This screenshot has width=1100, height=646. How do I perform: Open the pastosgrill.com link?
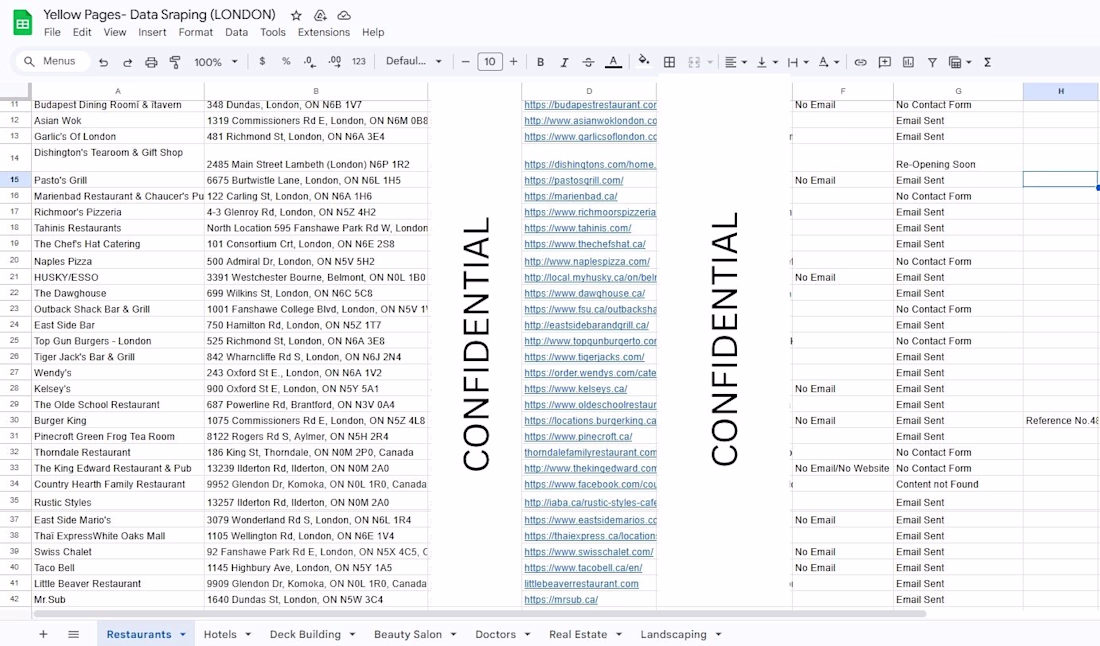pos(574,180)
